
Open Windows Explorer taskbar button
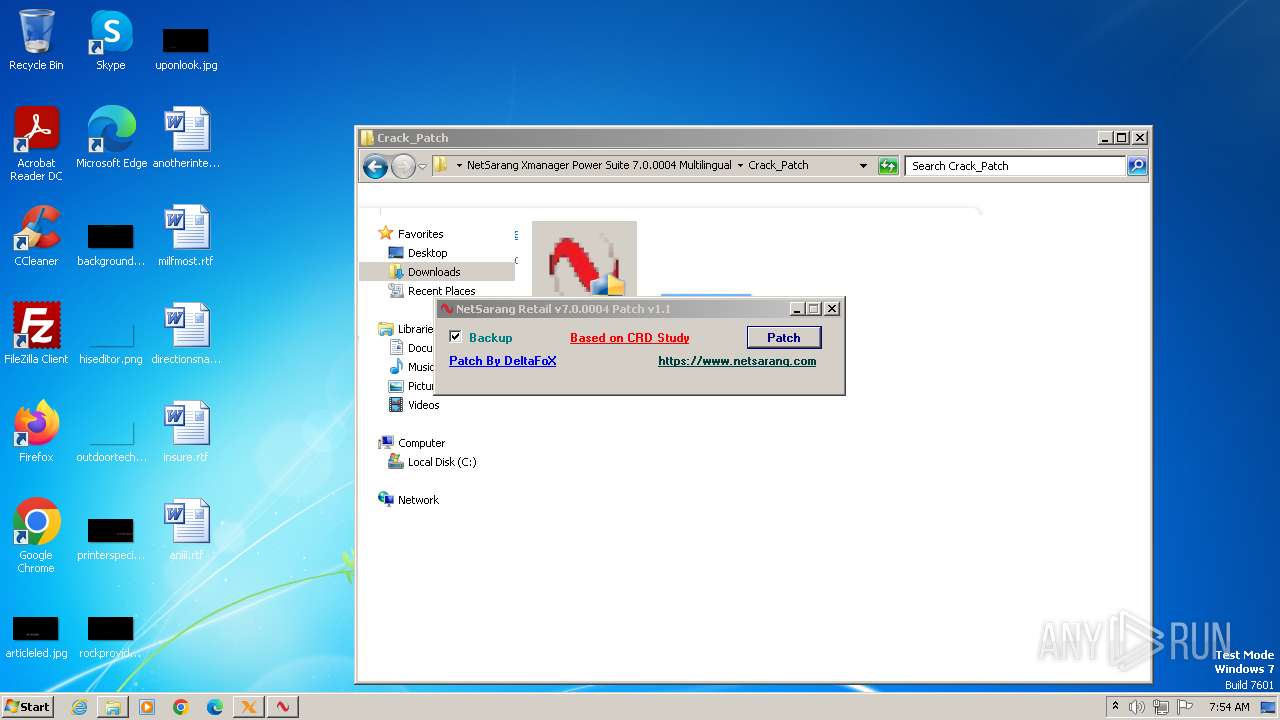113,707
